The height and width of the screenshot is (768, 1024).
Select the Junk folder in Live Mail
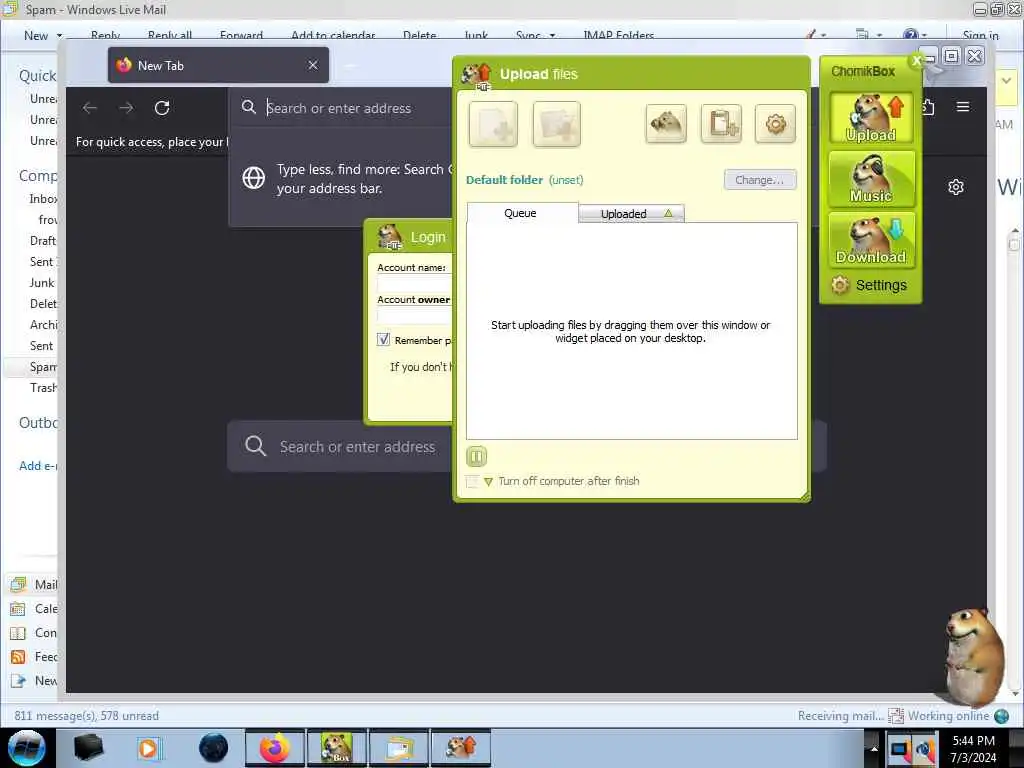click(x=42, y=283)
